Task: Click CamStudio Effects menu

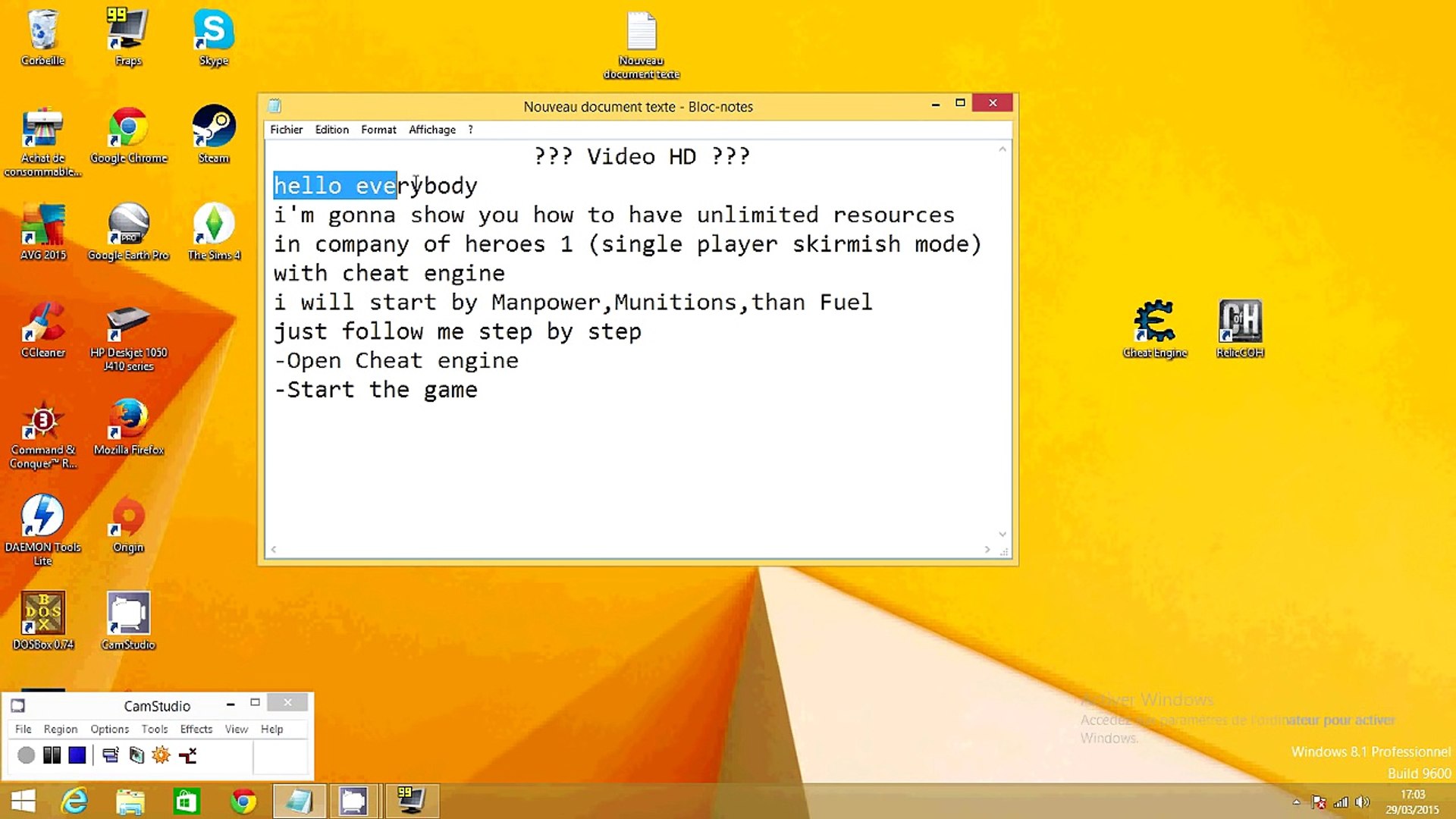Action: tap(196, 729)
